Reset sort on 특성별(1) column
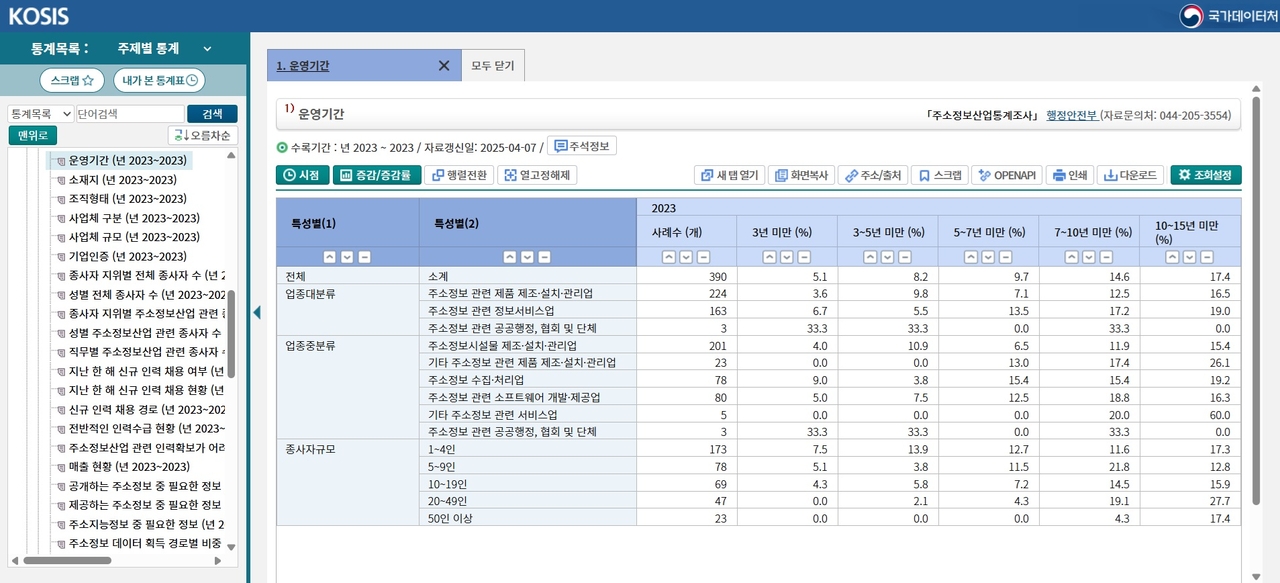This screenshot has width=1280, height=583. (x=364, y=257)
